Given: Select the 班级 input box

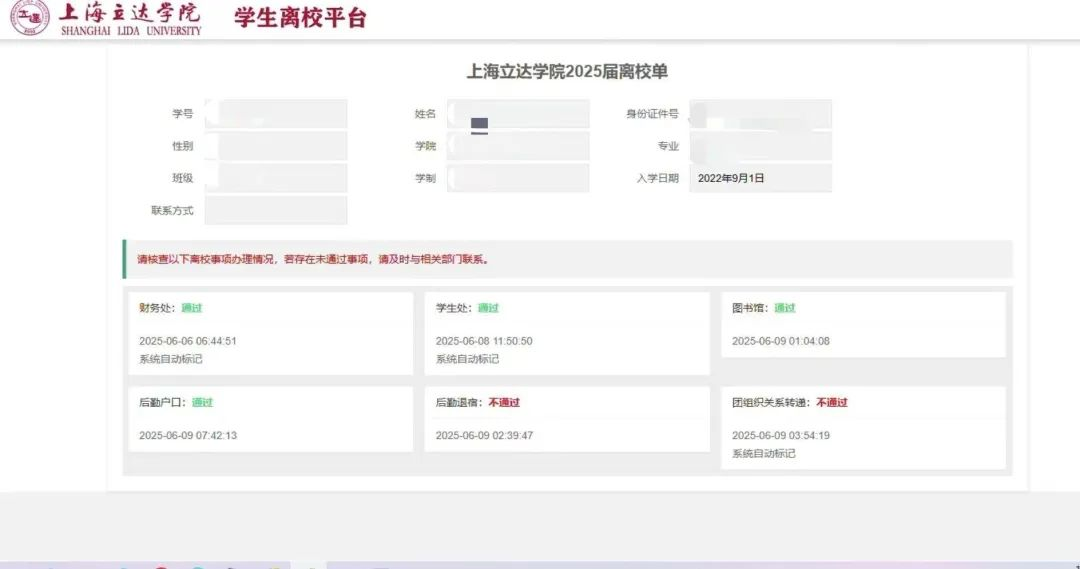Looking at the screenshot, I should [275, 178].
